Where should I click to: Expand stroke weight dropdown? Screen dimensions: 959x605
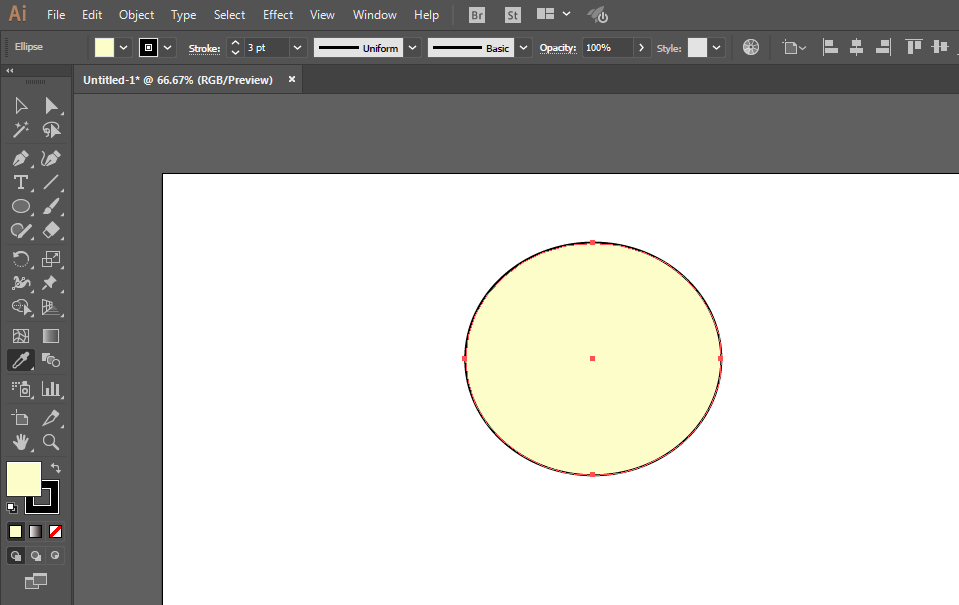(x=297, y=48)
